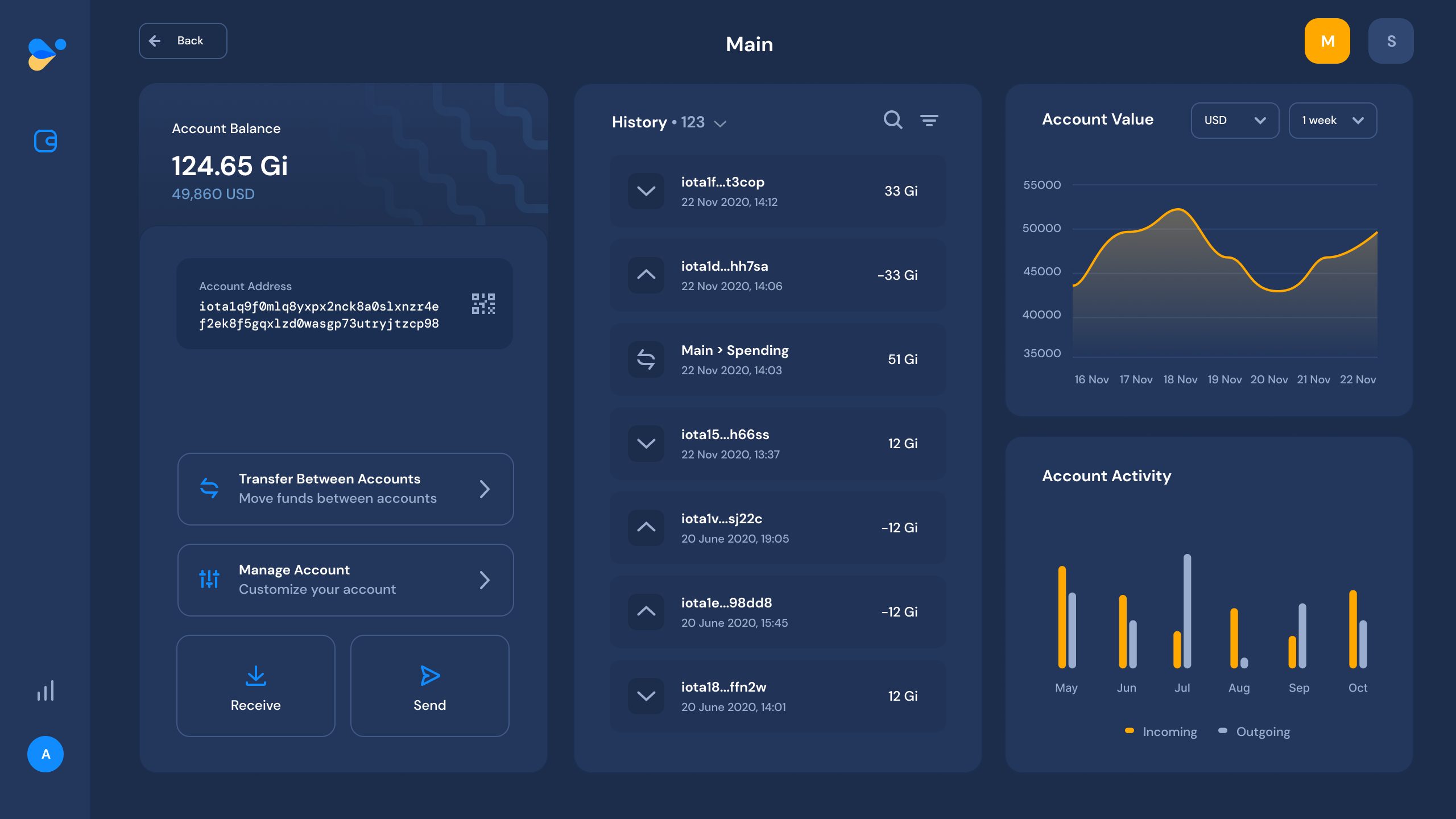
Task: Expand the History dropdown filter
Action: click(x=721, y=122)
